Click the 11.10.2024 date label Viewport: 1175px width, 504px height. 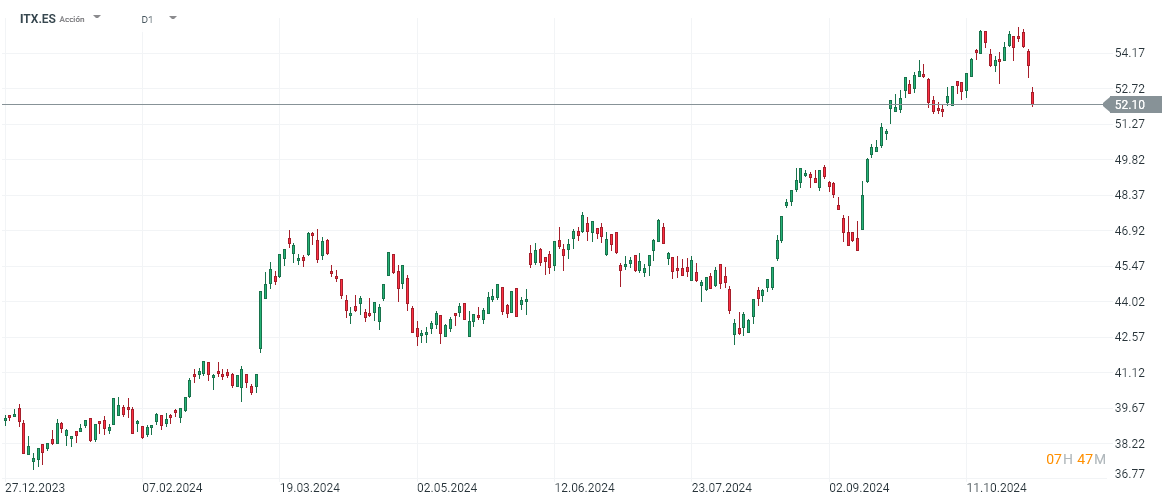(998, 489)
